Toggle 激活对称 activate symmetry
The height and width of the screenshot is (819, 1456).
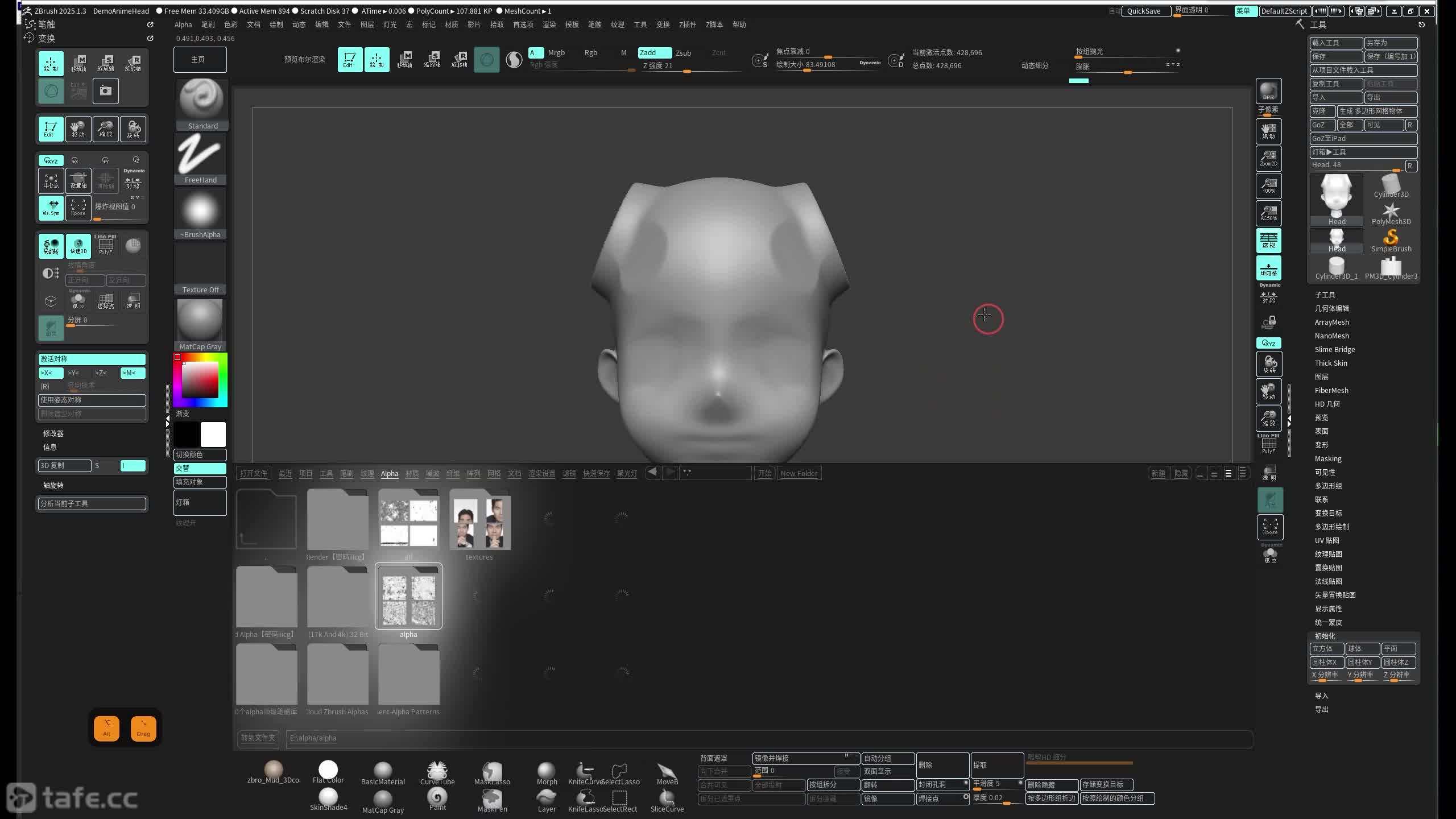(92, 359)
